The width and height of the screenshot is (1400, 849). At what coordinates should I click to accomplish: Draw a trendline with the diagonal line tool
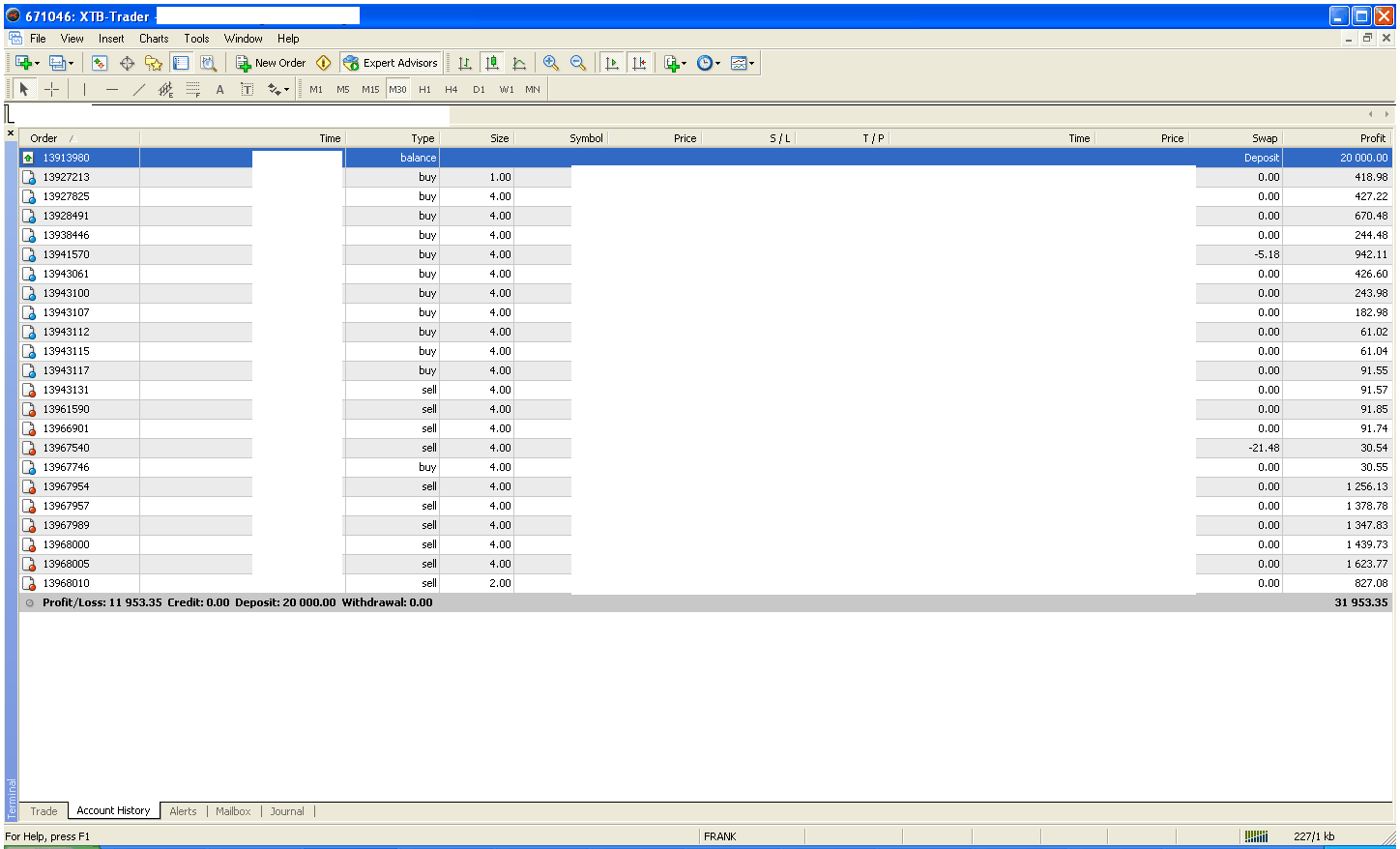point(139,89)
